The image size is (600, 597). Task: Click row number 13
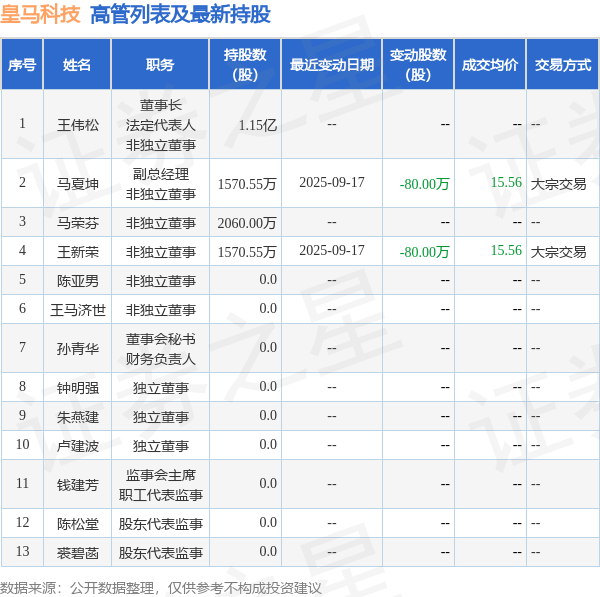tap(23, 551)
